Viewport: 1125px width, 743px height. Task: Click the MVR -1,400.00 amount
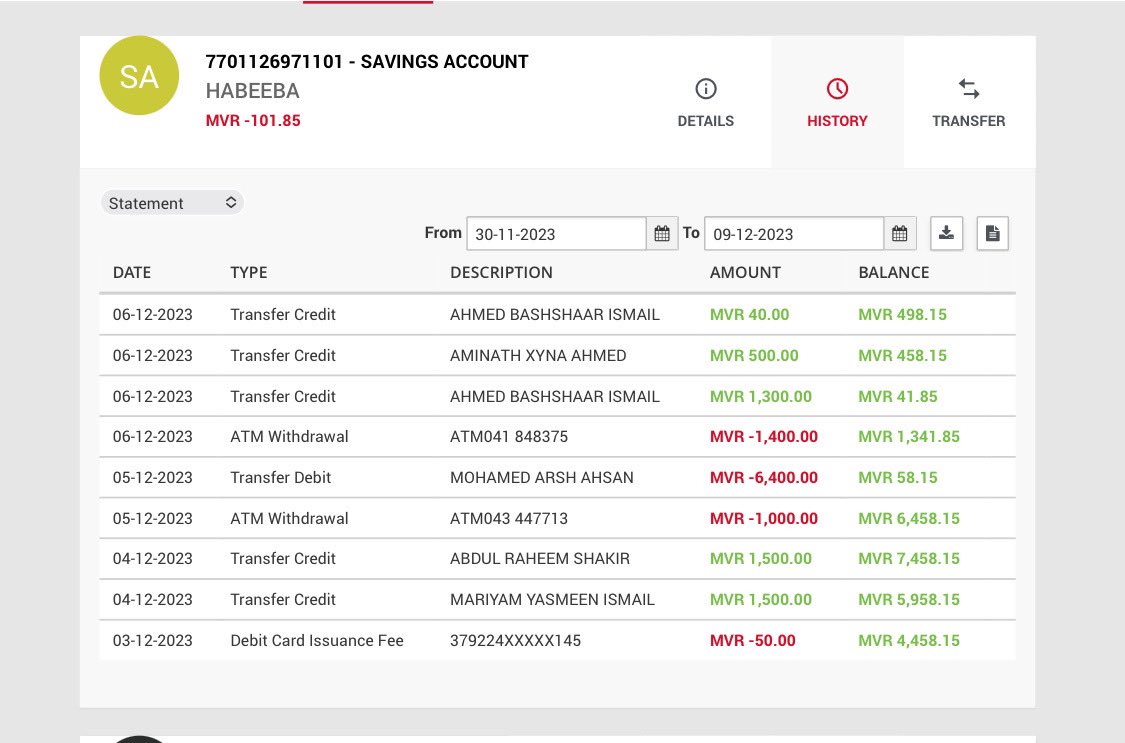764,437
